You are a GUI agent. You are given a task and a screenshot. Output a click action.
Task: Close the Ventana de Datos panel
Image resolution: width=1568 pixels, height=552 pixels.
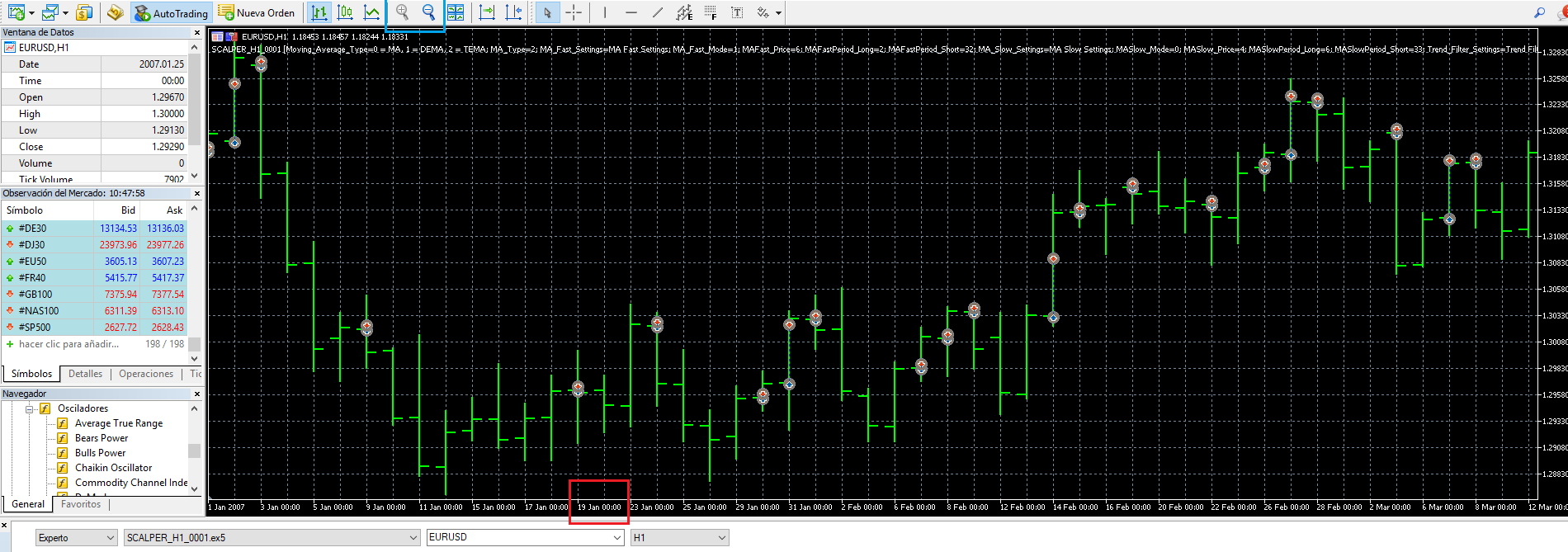[196, 32]
